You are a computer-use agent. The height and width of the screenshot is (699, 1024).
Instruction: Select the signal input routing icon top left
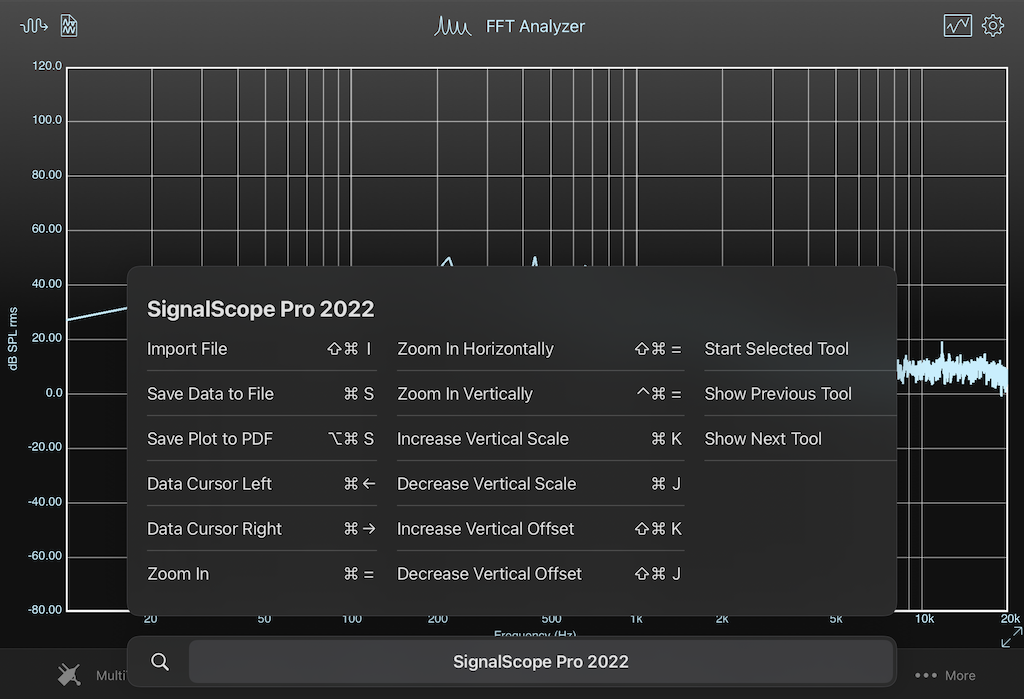pos(33,25)
